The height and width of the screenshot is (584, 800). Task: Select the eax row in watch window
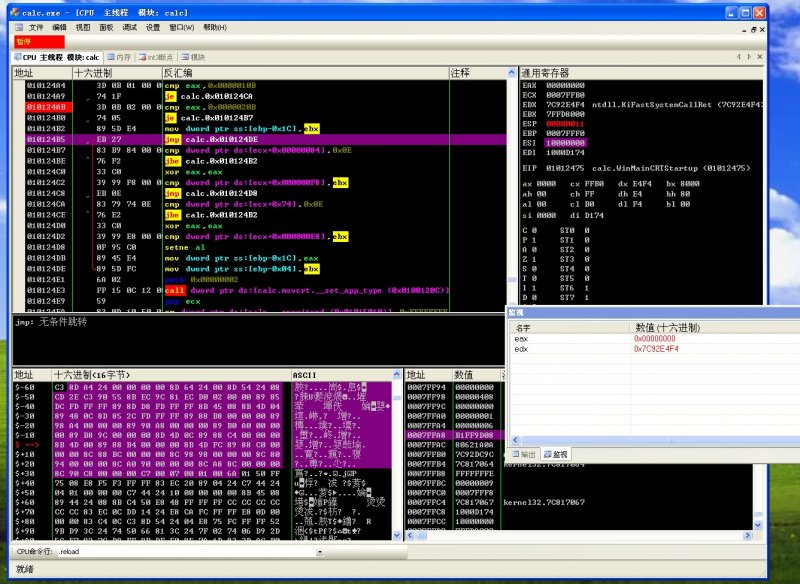[654, 339]
